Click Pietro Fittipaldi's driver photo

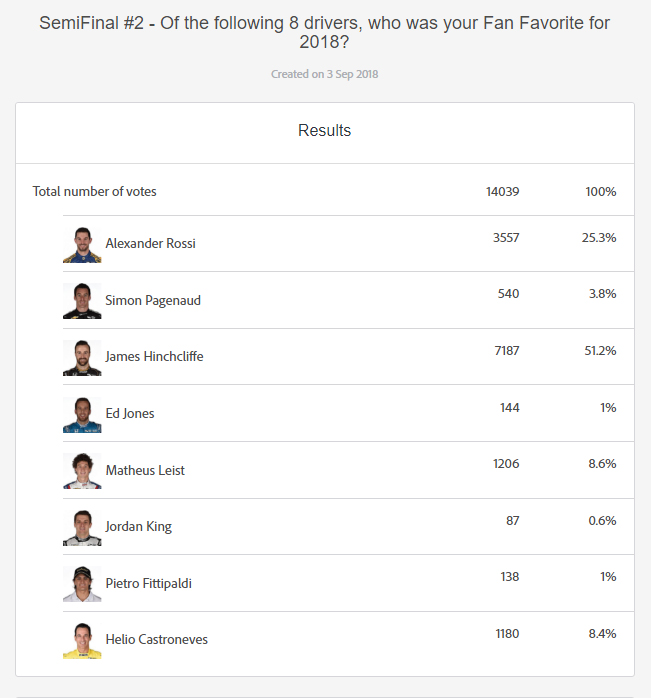coord(82,584)
